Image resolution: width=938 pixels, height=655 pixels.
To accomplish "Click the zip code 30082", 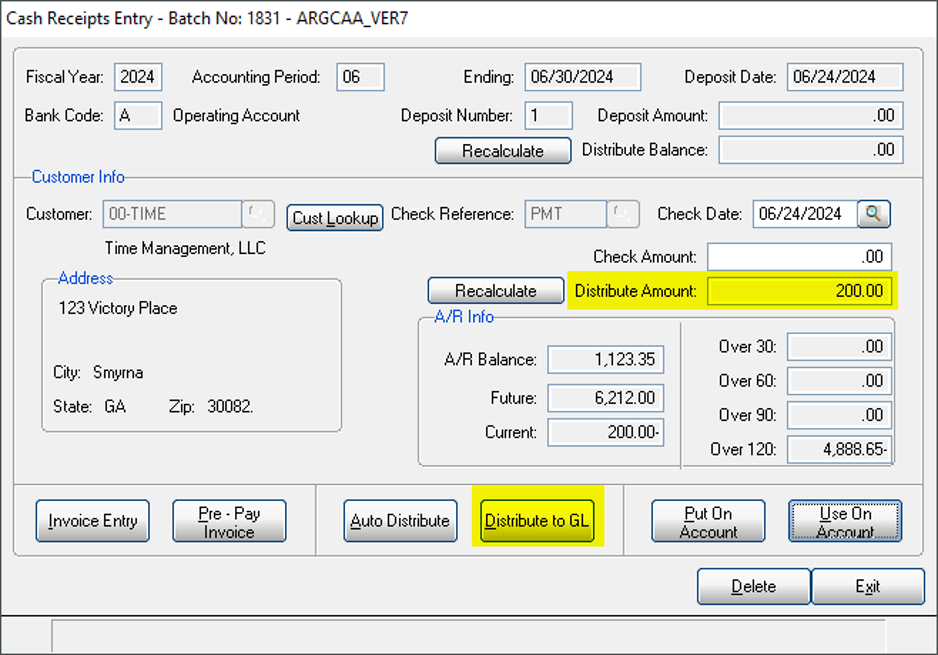I will pos(230,407).
